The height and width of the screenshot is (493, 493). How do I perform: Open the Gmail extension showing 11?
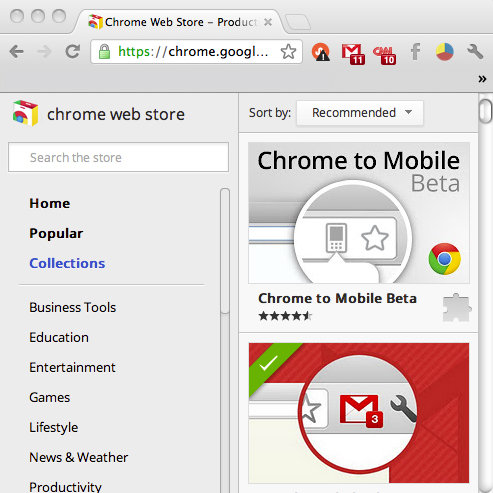353,53
